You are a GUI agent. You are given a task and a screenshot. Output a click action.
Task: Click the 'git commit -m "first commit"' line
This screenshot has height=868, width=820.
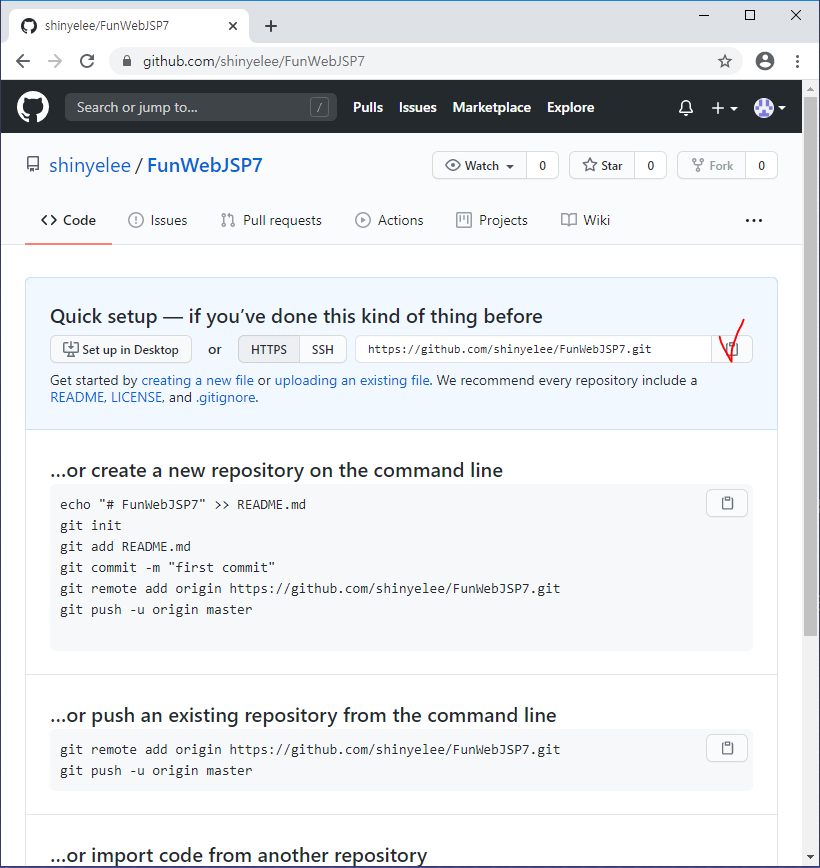tap(167, 567)
